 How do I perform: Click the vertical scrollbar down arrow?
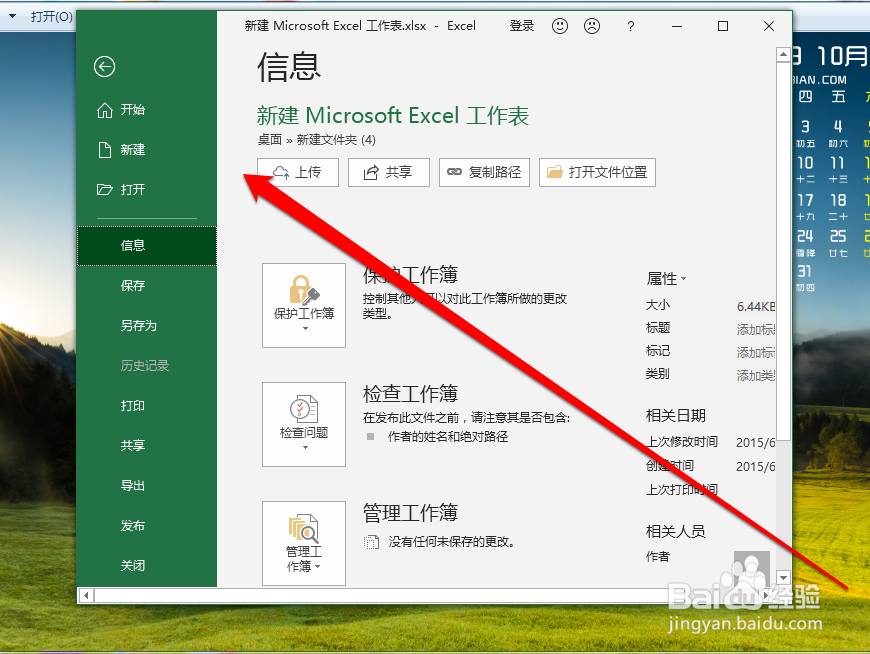pos(783,577)
